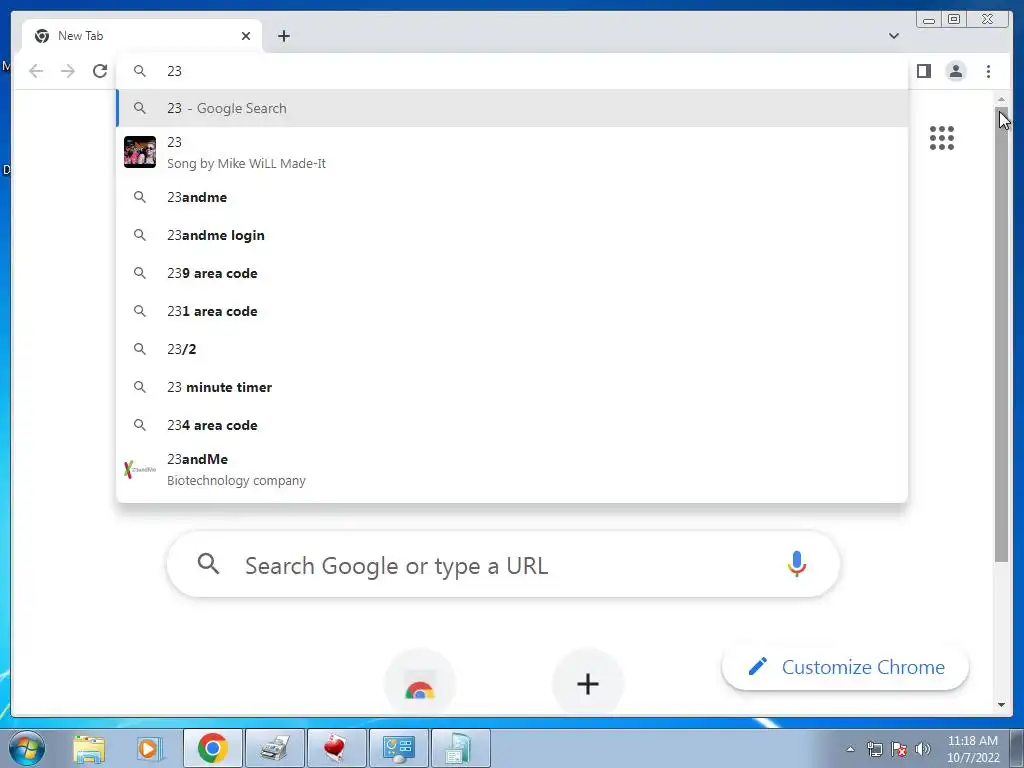Choose the '23 minute timer' suggestion
This screenshot has height=768, width=1024.
(x=511, y=387)
